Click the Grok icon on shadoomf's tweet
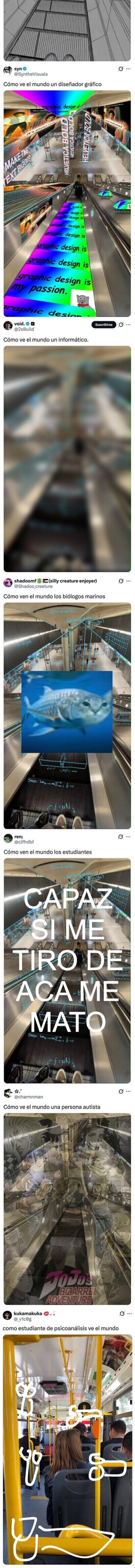This screenshot has height=1568, width=135. point(121,581)
